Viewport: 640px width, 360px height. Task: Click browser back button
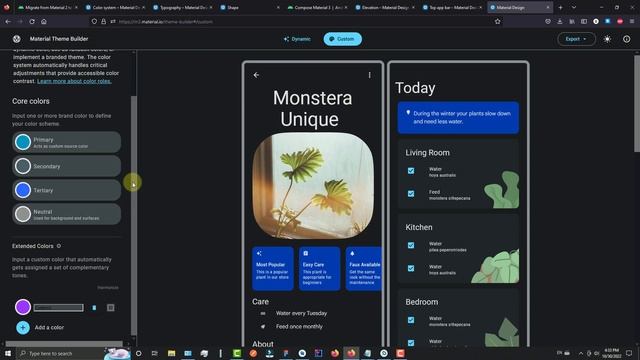point(8,22)
